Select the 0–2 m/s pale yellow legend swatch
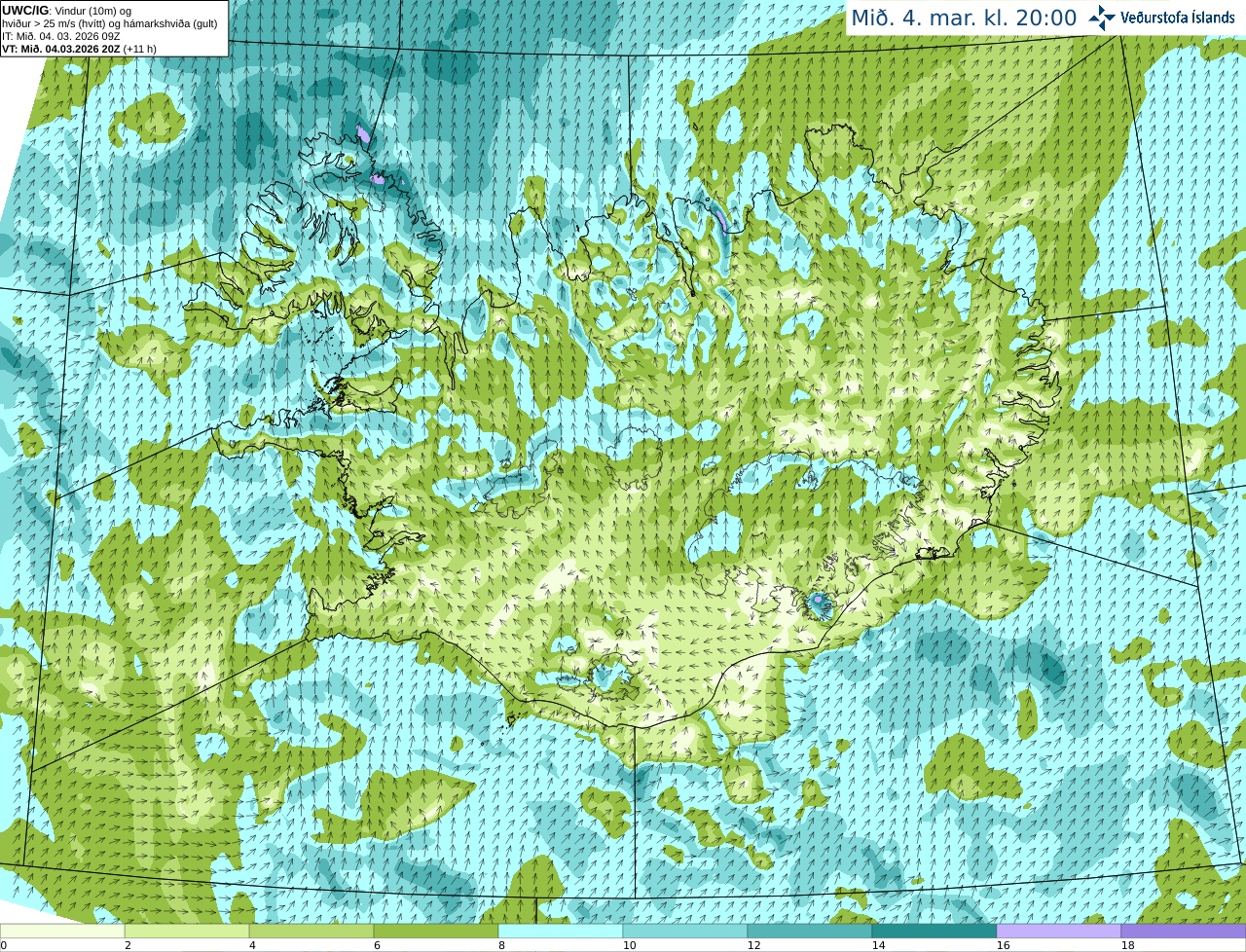Image resolution: width=1246 pixels, height=952 pixels. coord(62,931)
